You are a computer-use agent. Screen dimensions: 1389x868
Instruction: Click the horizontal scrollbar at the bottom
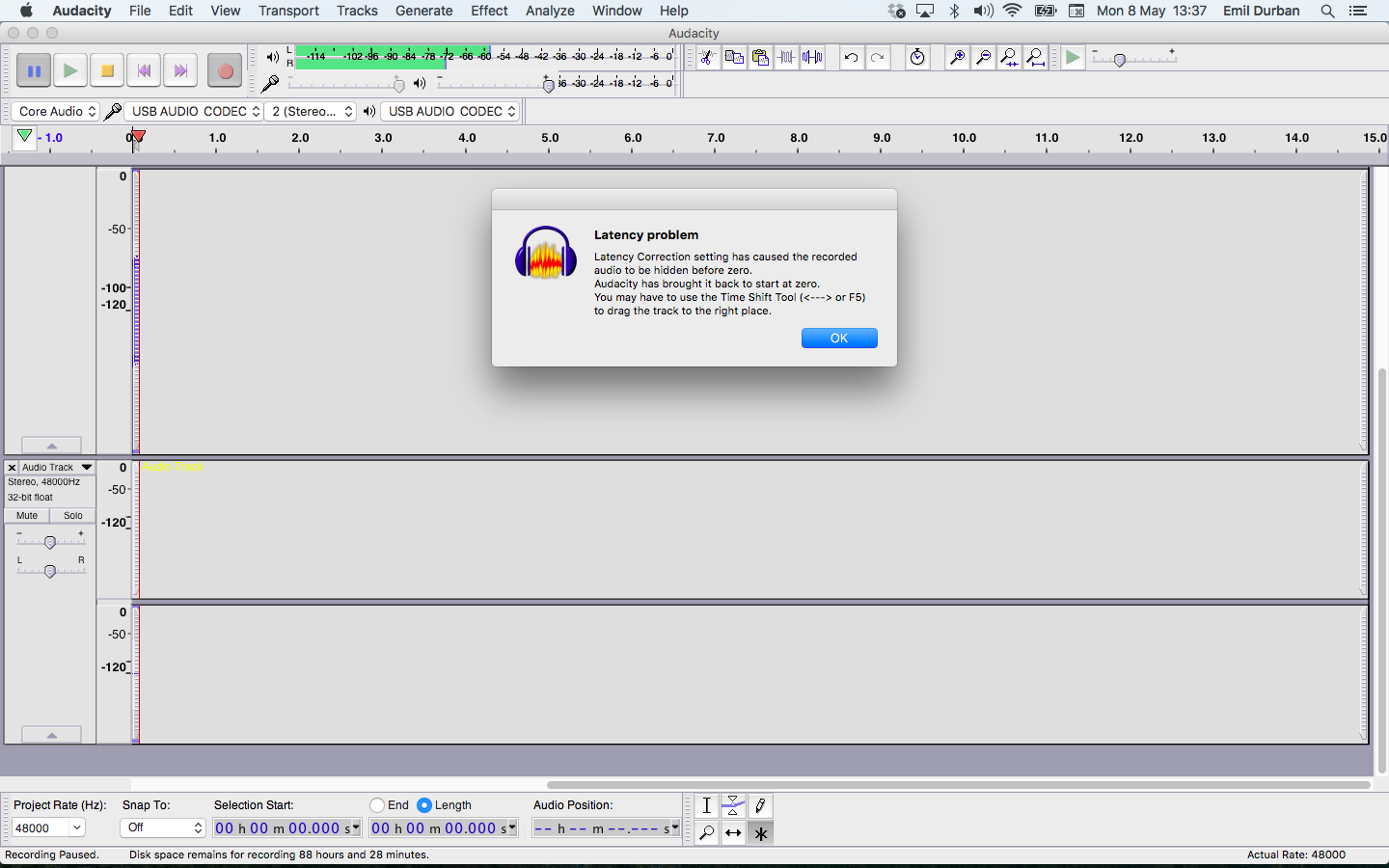958,785
